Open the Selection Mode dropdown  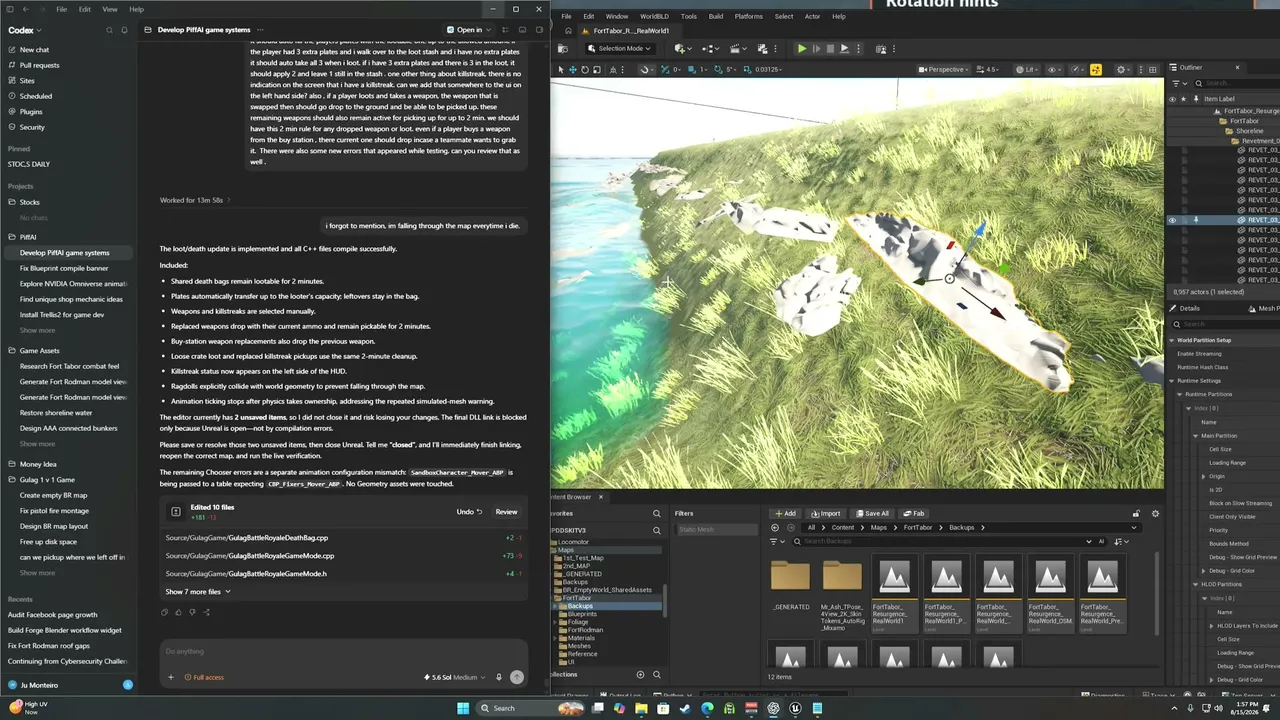click(620, 48)
